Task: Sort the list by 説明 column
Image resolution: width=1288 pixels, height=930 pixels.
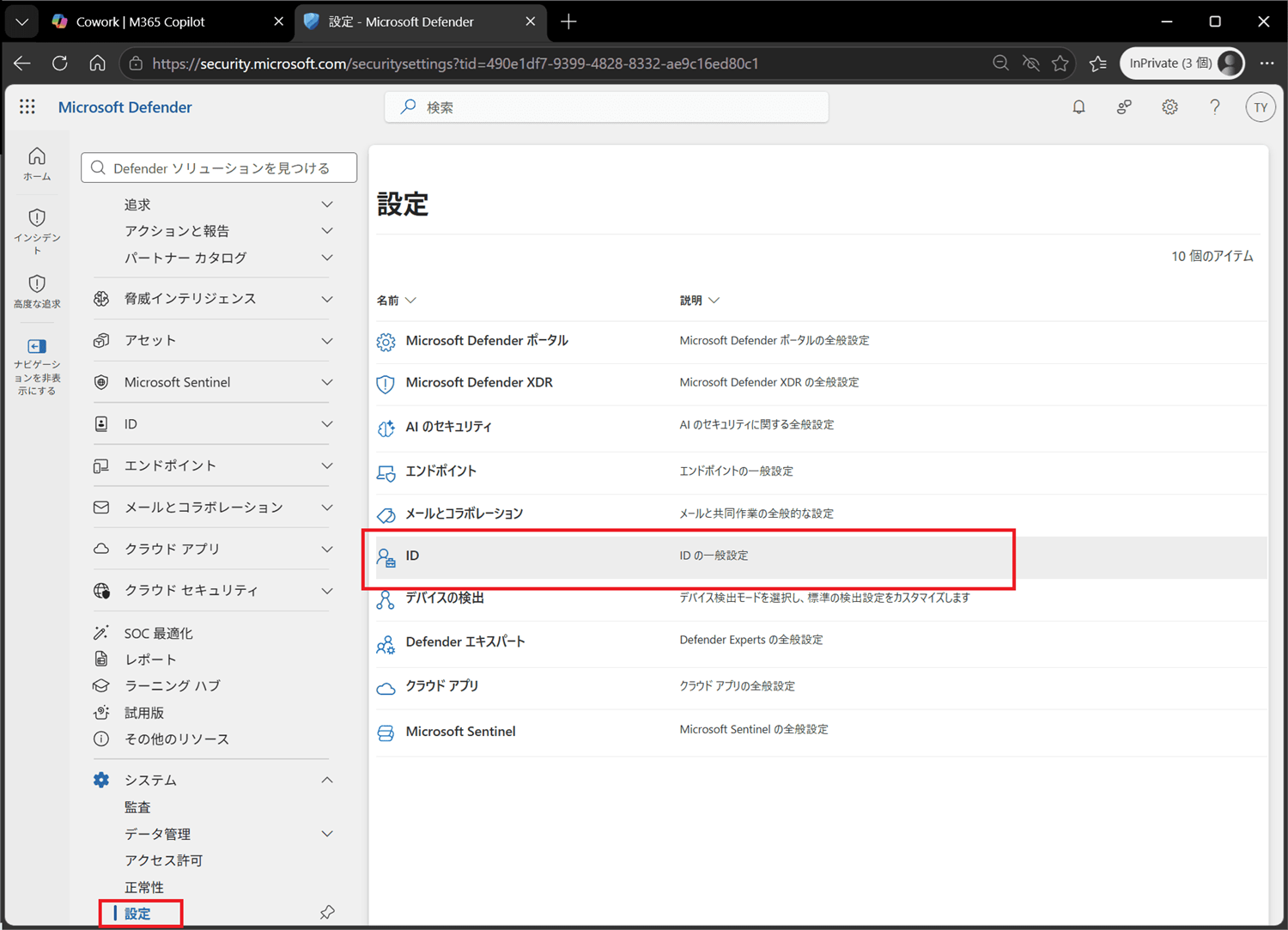Action: coord(699,301)
